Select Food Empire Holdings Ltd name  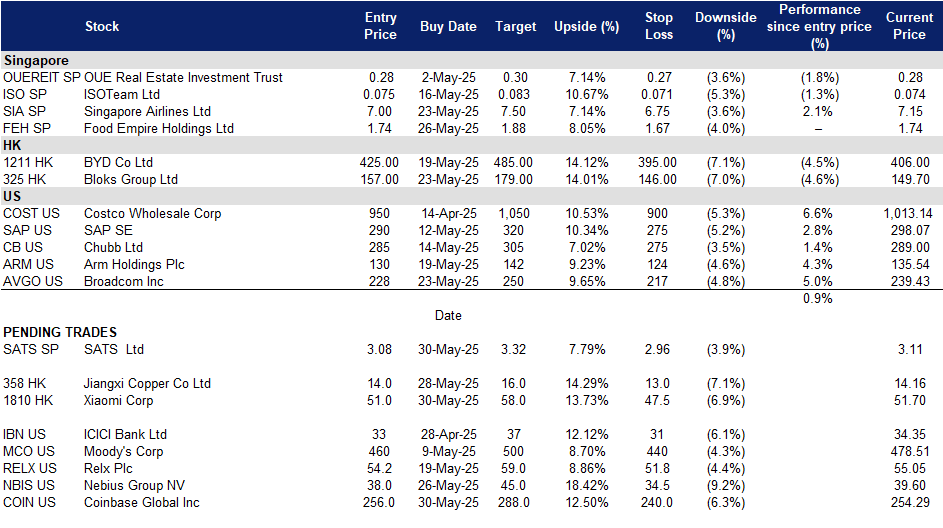pos(159,128)
